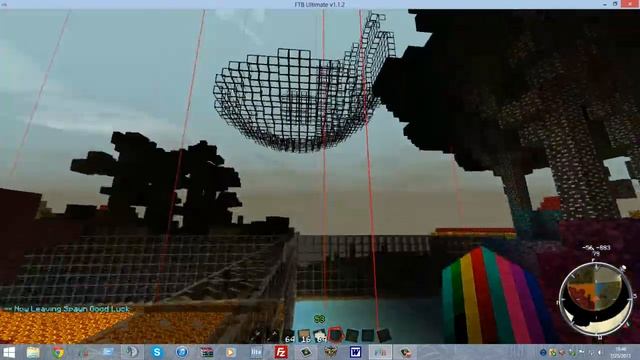This screenshot has width=640, height=360.
Task: Select the sword in the first hotbar slot
Action: pyautogui.click(x=257, y=336)
